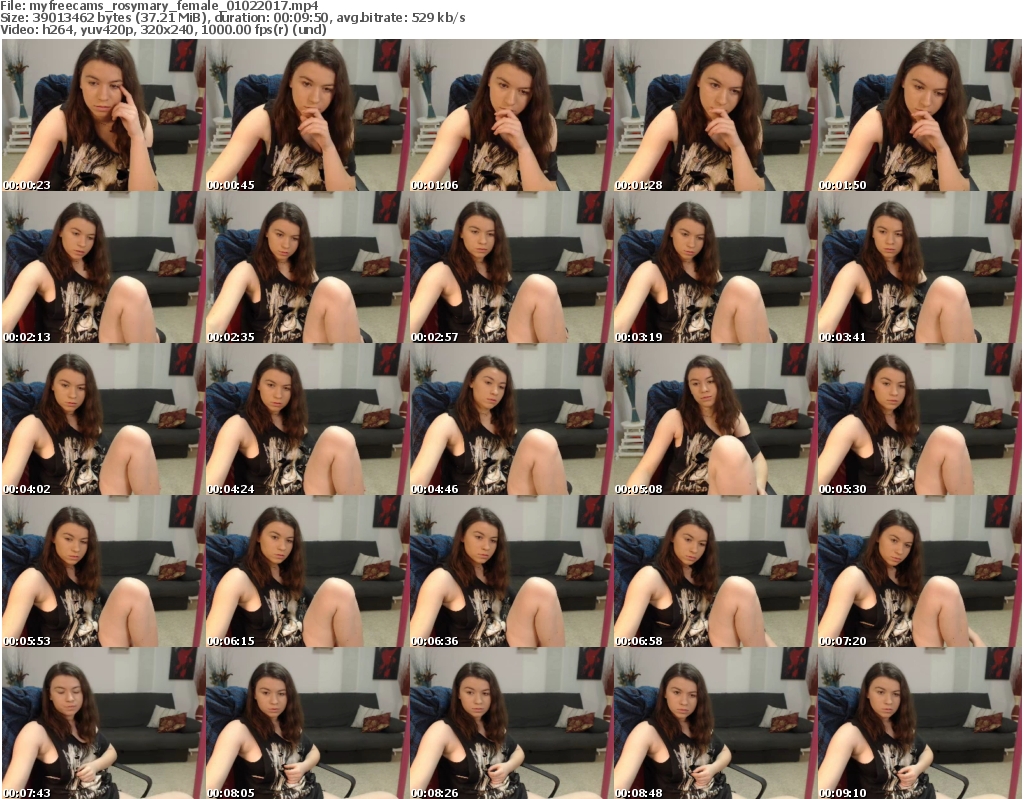
Task: Choose the thumbnail frame stamped 00:03:19
Action: point(714,267)
